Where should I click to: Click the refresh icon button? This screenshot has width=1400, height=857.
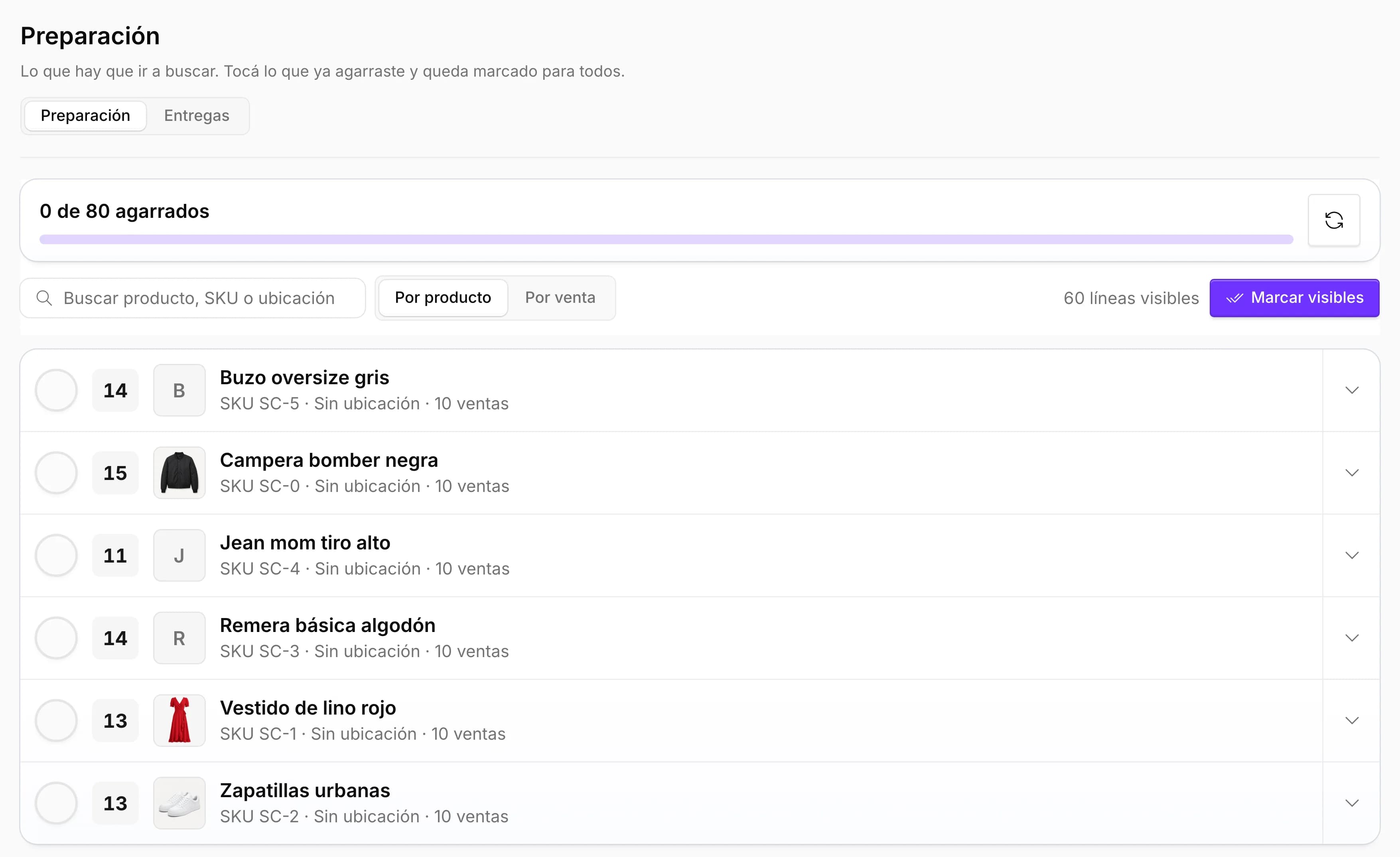[1333, 220]
